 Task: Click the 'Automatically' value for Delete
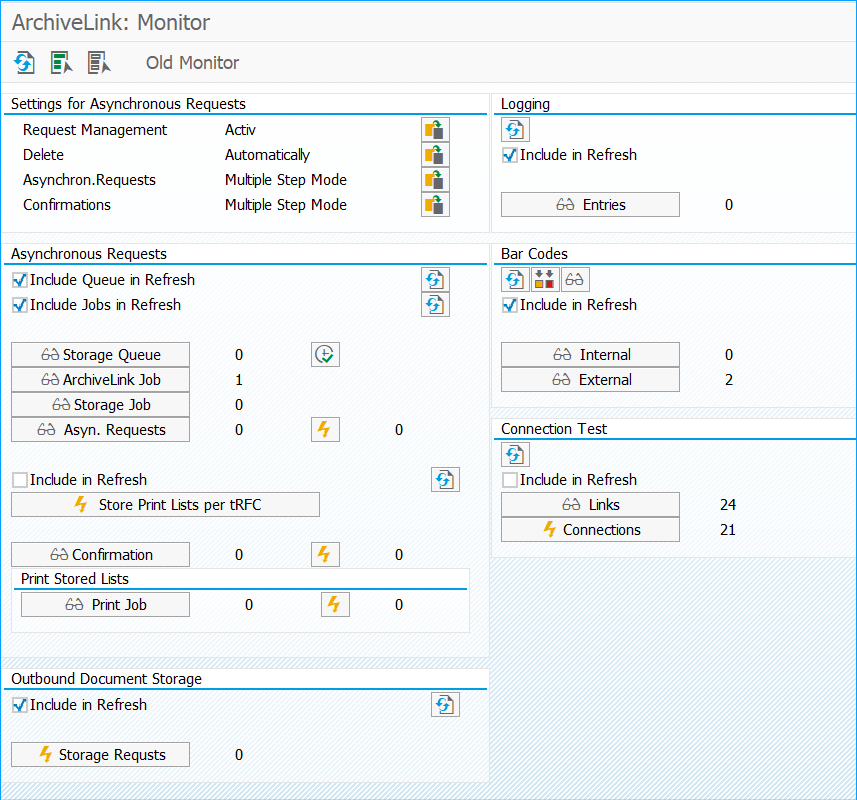pos(267,155)
